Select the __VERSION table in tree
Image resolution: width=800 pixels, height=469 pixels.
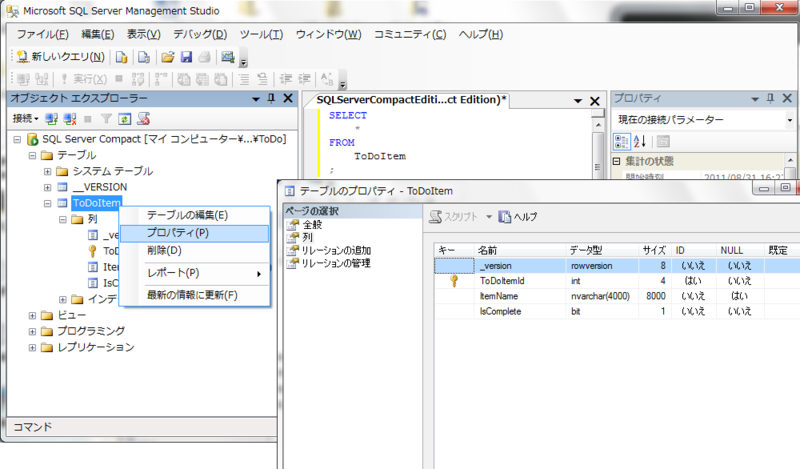click(99, 187)
